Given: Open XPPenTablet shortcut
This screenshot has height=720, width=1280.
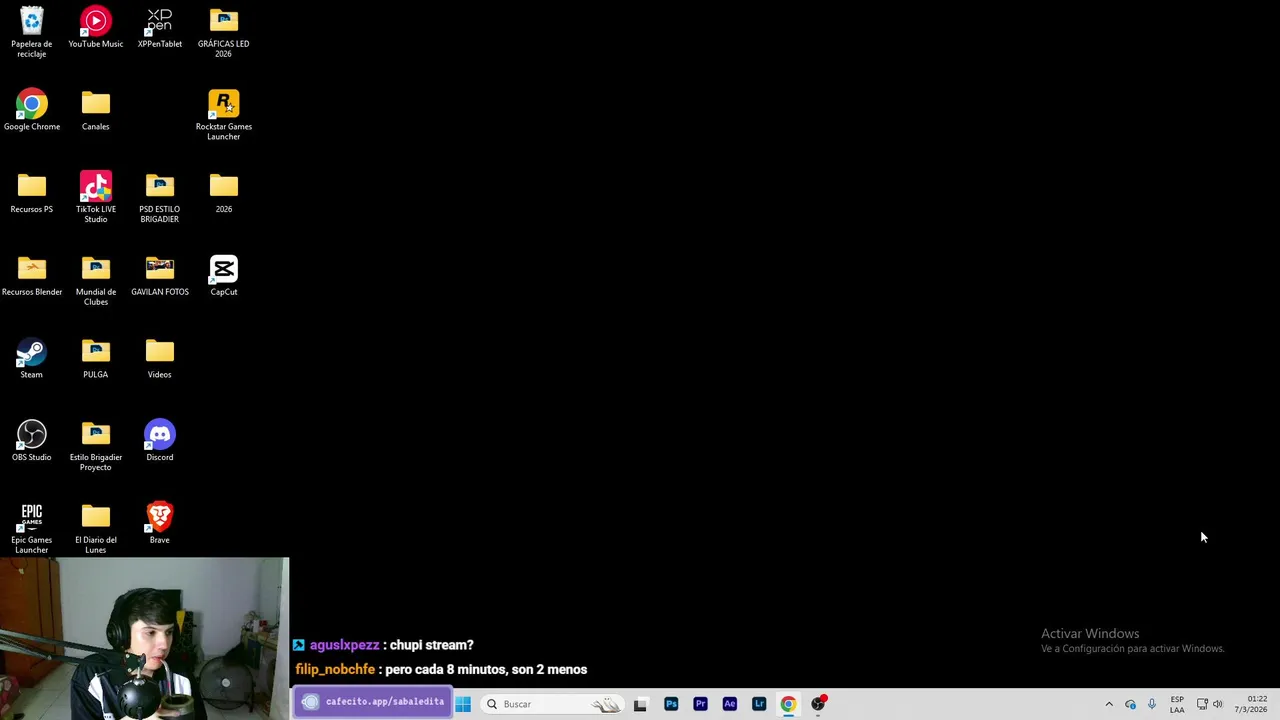Looking at the screenshot, I should pos(160,27).
